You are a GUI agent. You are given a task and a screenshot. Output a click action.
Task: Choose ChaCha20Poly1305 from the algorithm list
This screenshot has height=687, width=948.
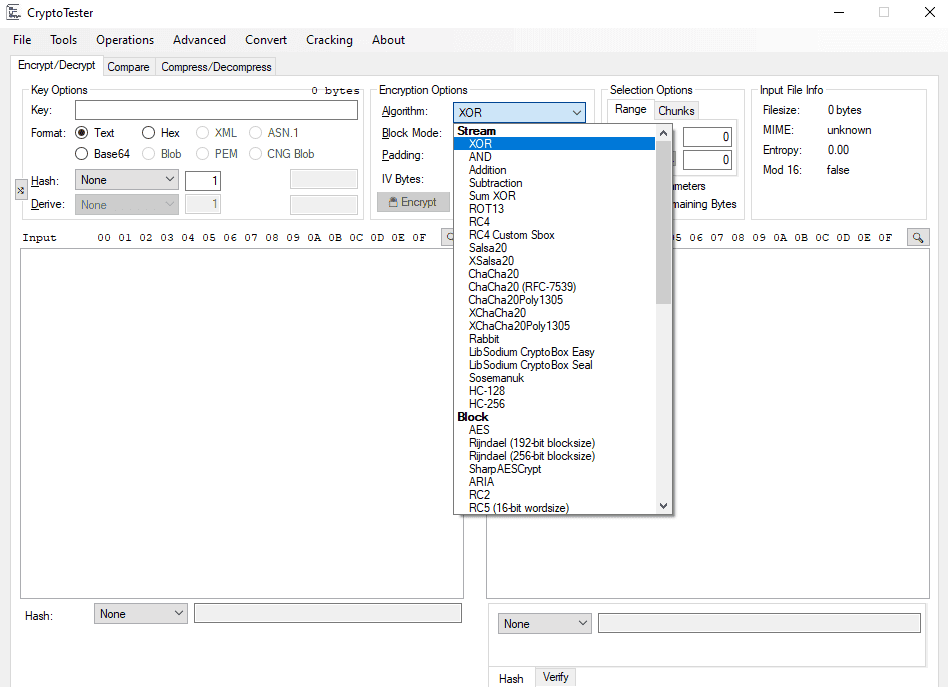[515, 300]
